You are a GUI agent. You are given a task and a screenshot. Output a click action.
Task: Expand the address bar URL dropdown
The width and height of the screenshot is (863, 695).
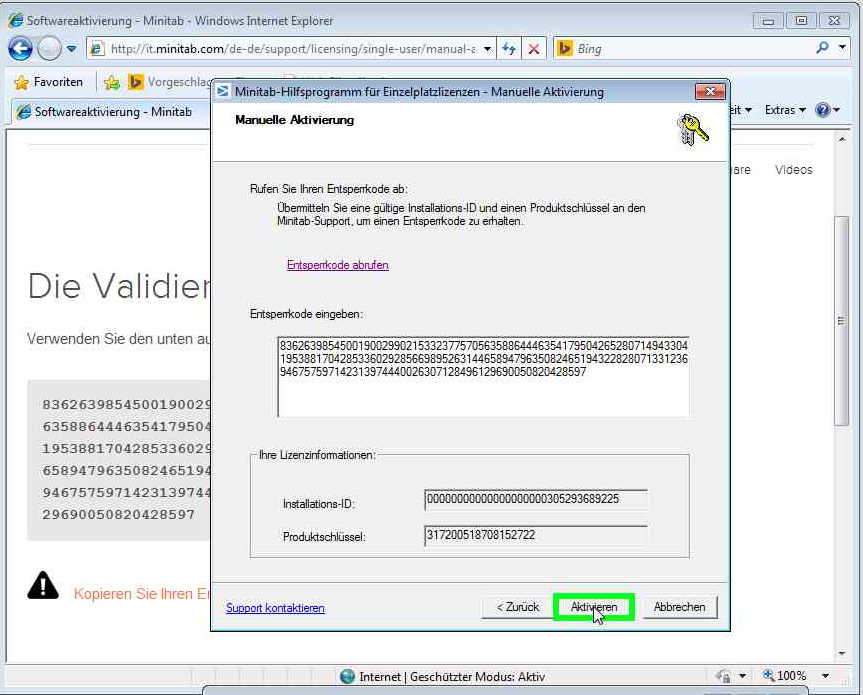[487, 49]
